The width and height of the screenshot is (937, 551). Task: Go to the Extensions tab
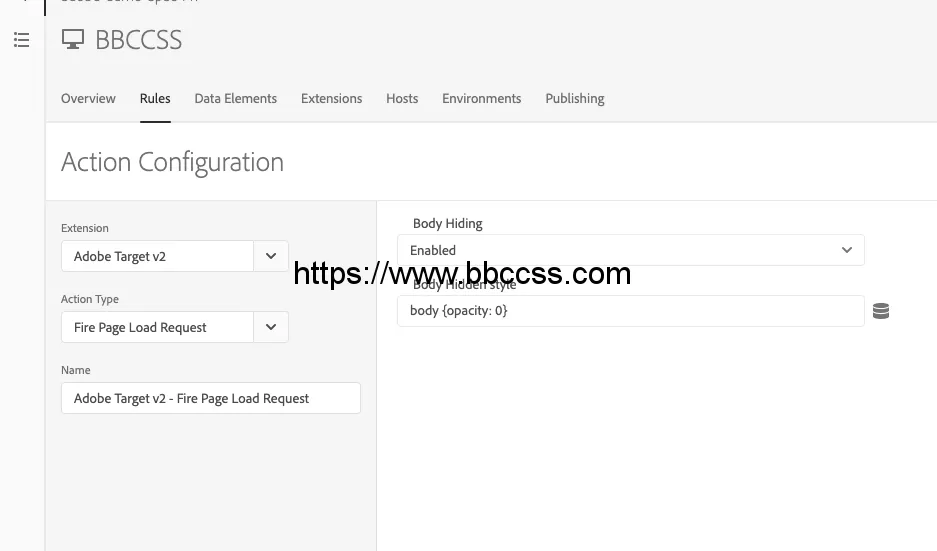(332, 99)
